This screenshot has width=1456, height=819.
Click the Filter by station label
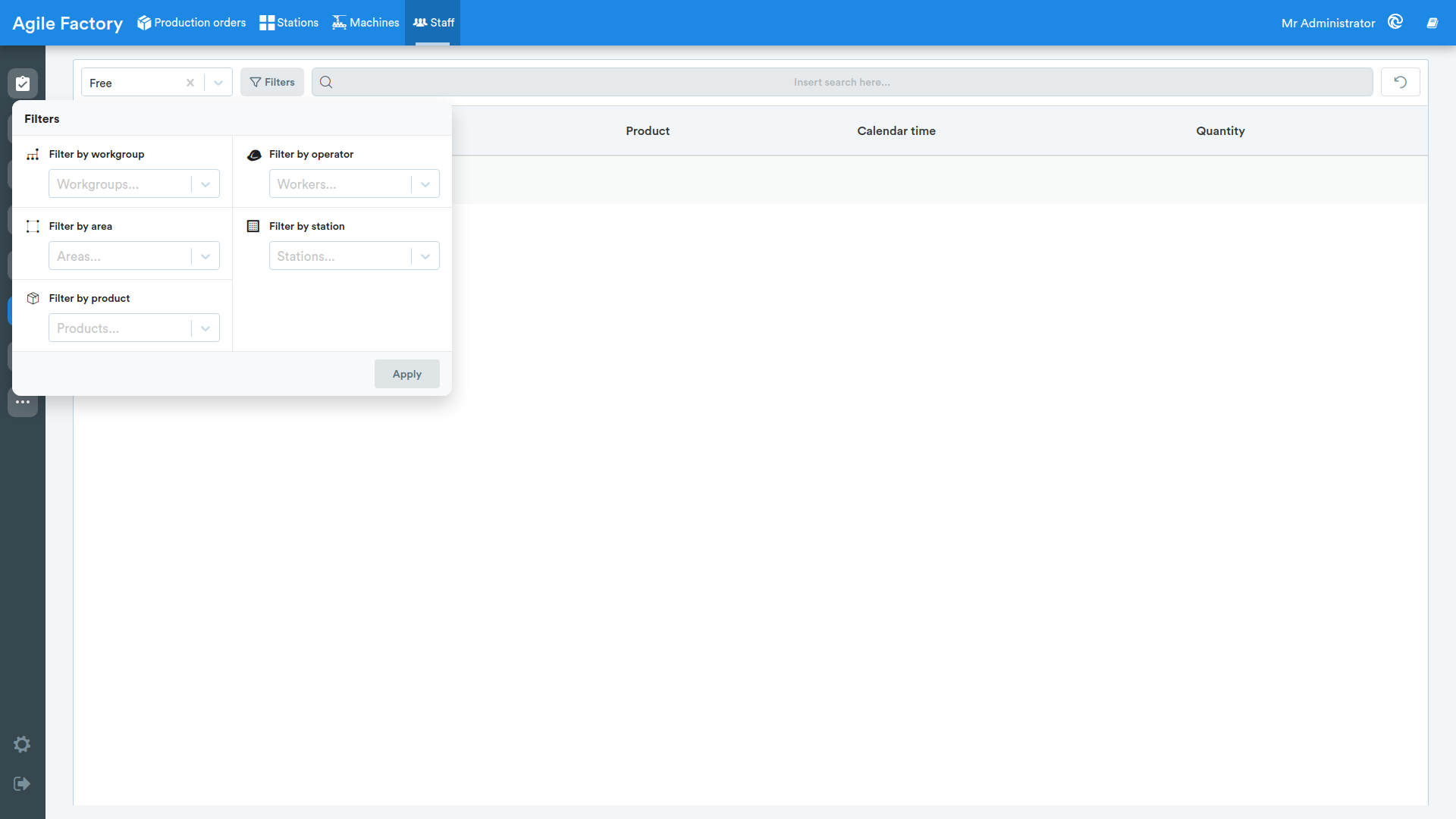click(306, 226)
